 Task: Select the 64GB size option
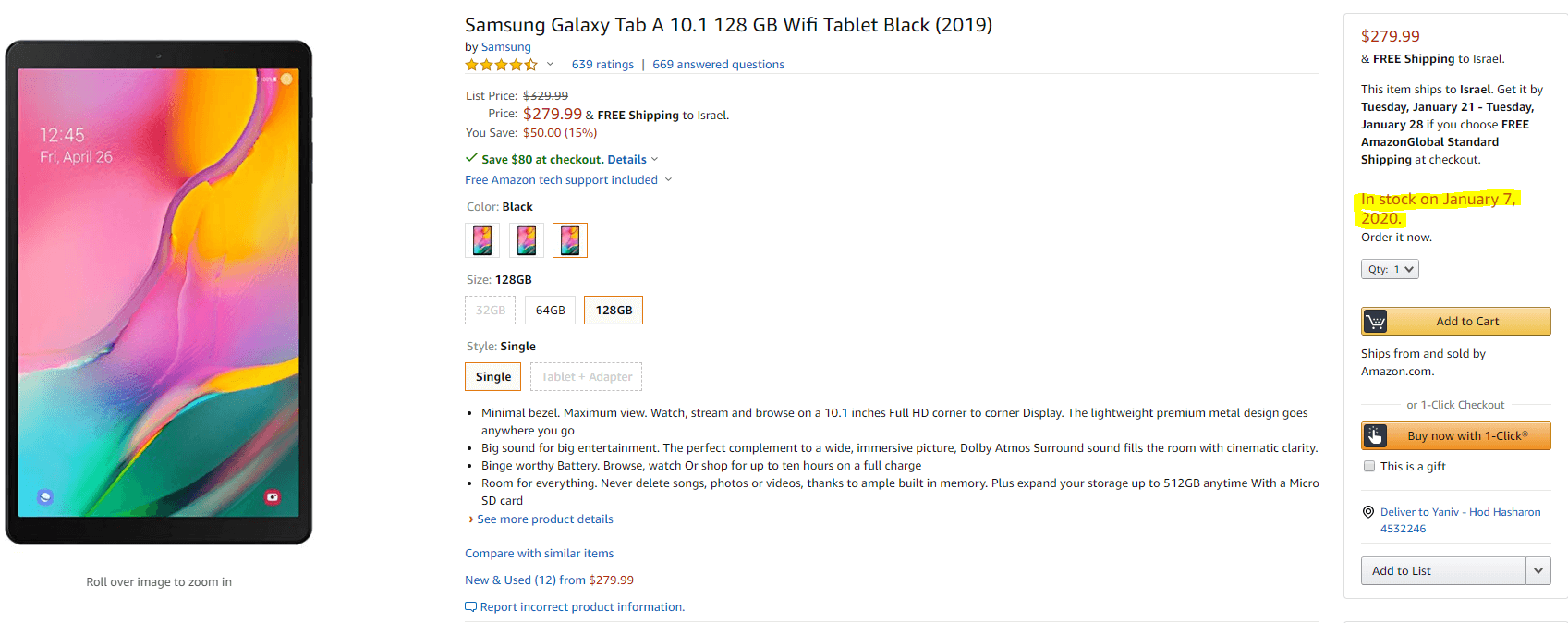click(550, 311)
